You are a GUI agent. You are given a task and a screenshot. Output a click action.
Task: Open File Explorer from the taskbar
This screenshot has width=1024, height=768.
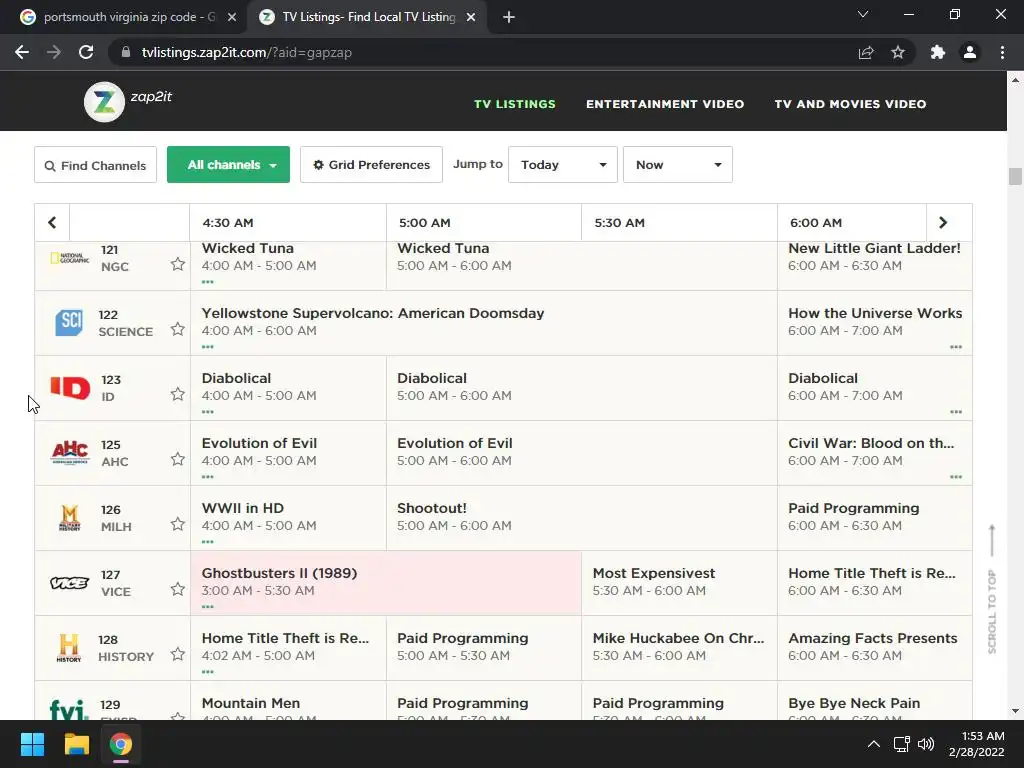[76, 744]
